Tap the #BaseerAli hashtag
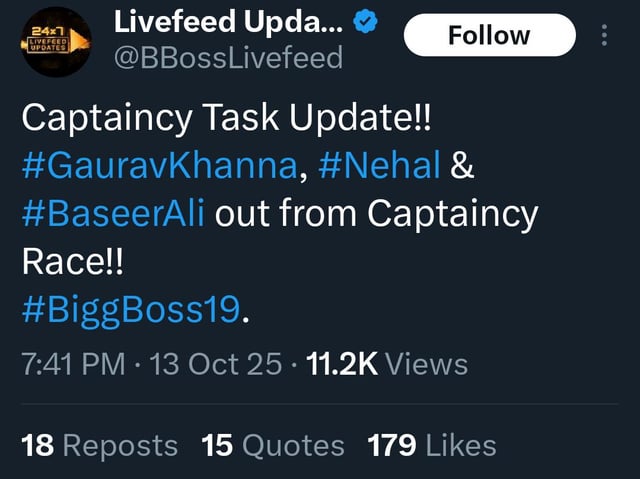640x479 pixels. (x=114, y=215)
